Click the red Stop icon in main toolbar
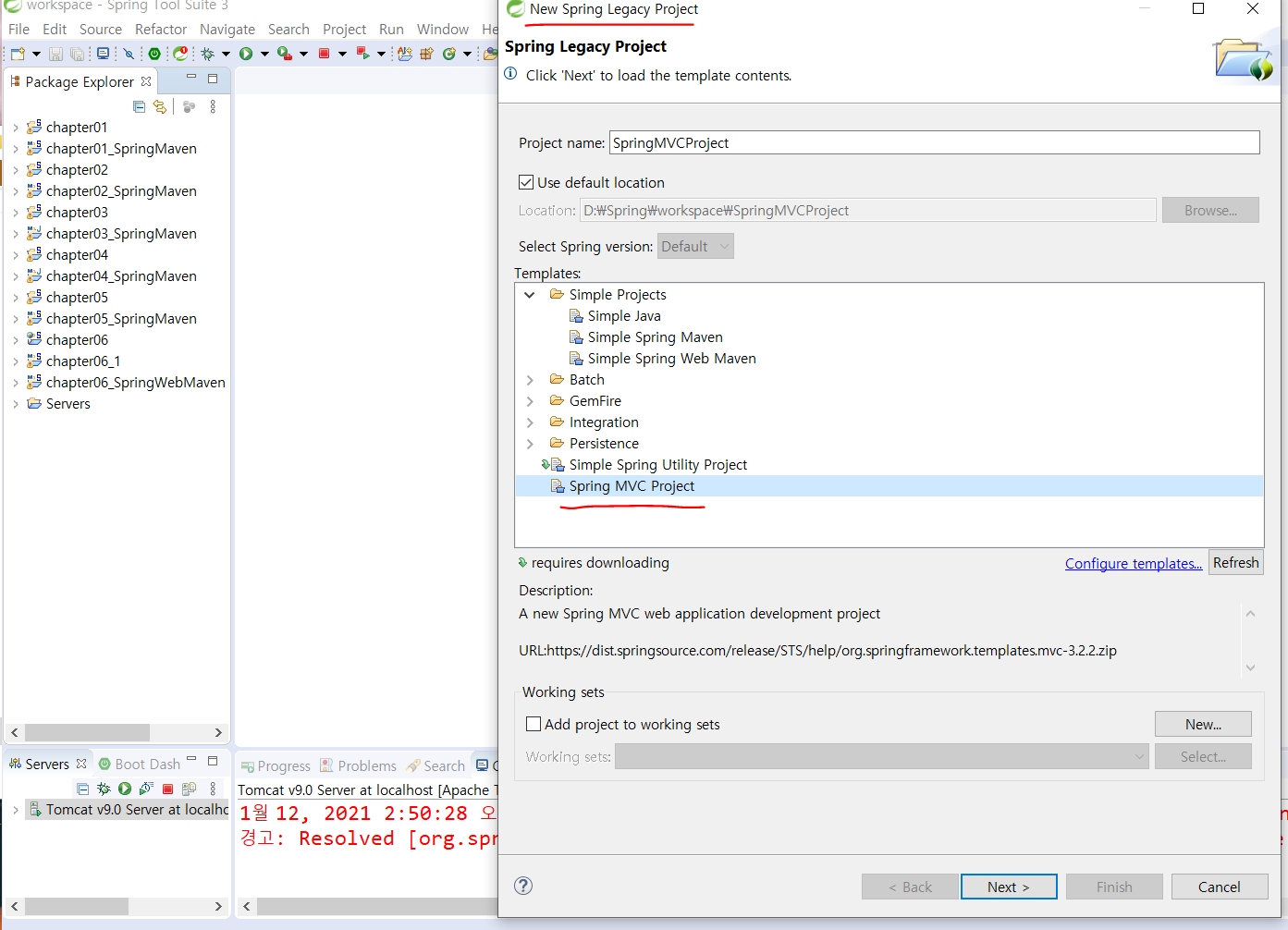The width and height of the screenshot is (1288, 930). pyautogui.click(x=324, y=54)
